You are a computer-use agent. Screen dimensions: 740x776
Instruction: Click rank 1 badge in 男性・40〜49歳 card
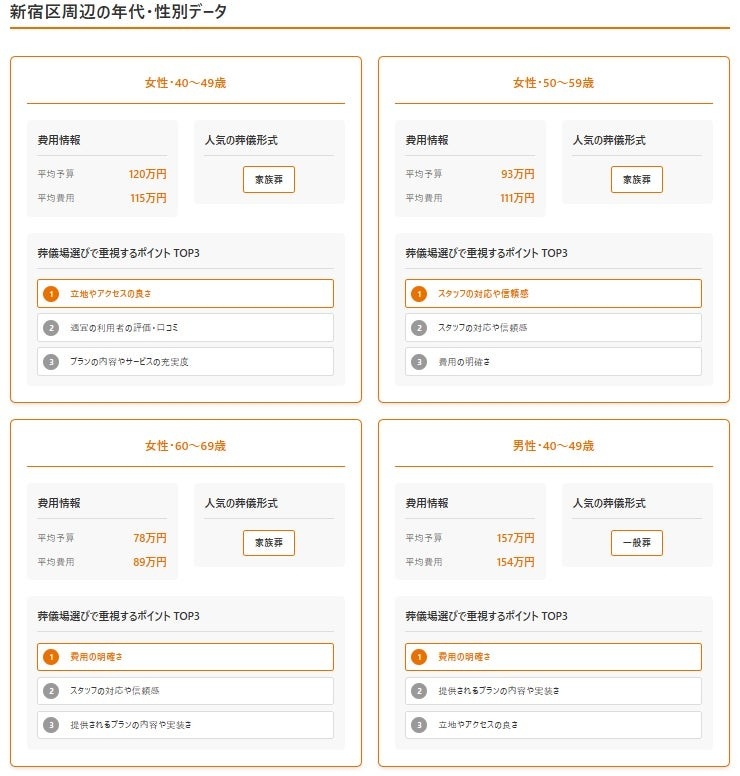coord(419,657)
